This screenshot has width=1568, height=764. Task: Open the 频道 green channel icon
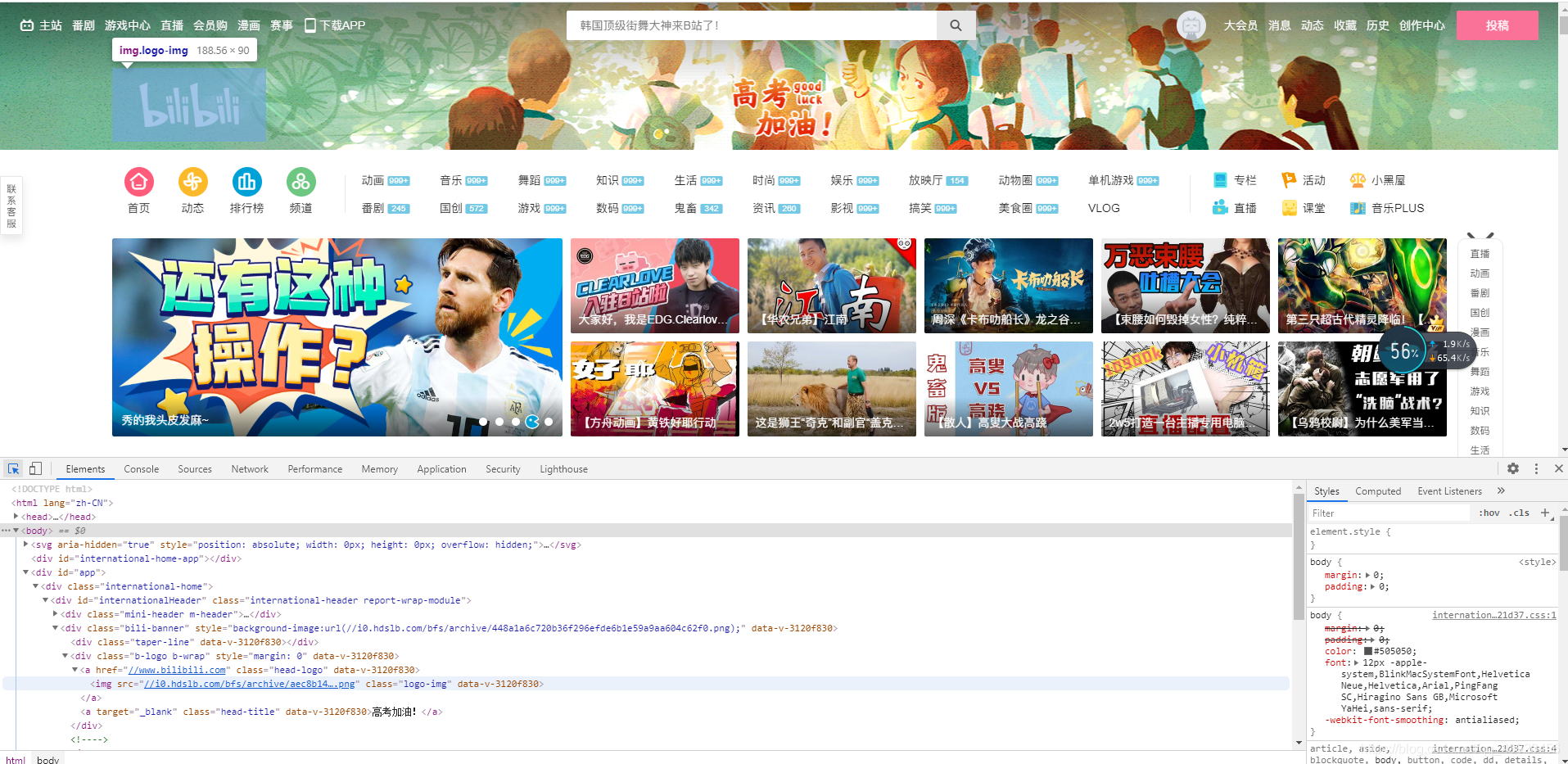[x=301, y=182]
